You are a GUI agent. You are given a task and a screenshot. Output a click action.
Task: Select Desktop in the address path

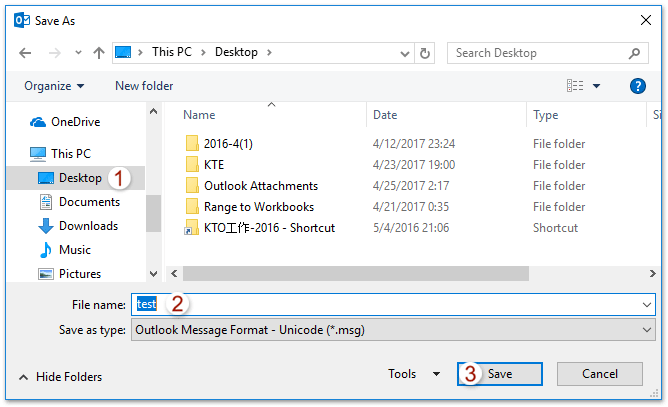236,52
